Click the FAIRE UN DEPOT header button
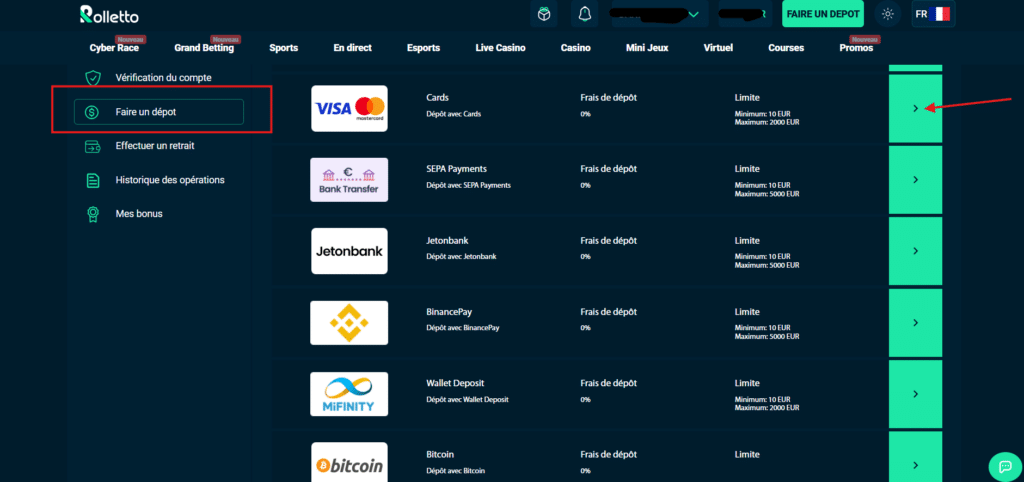 (x=823, y=14)
